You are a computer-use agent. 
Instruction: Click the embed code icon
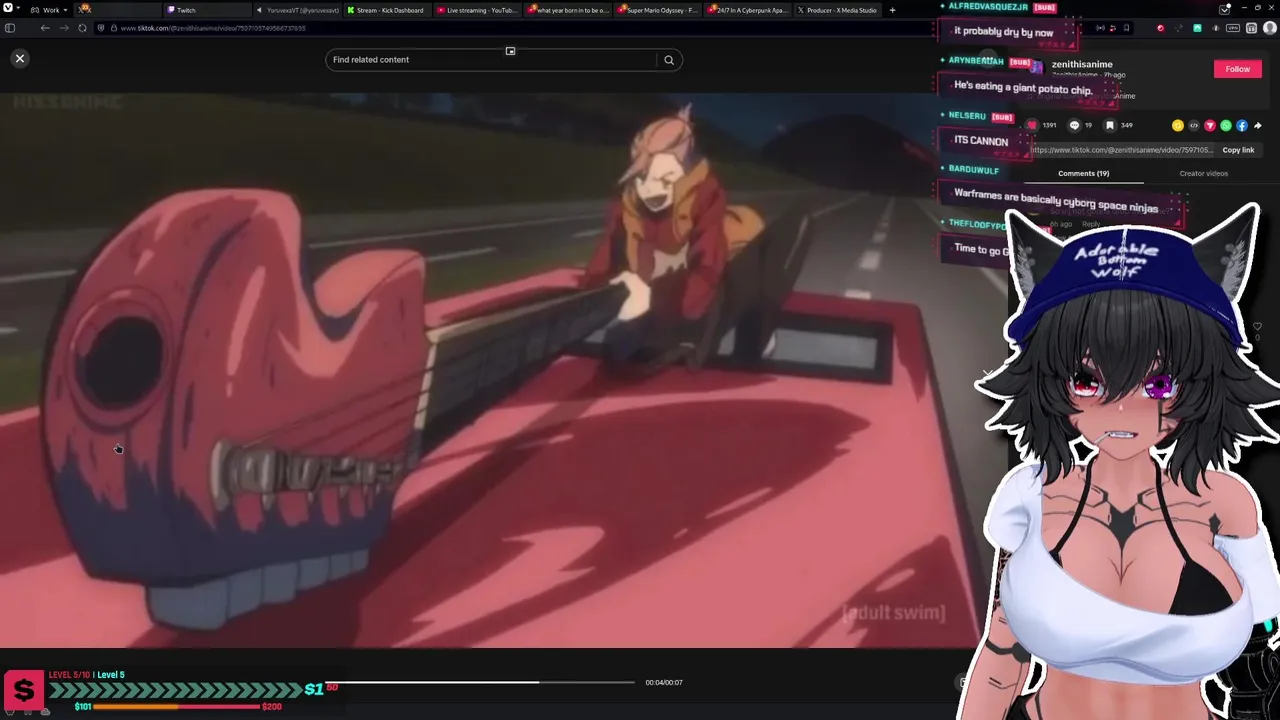(x=1194, y=125)
